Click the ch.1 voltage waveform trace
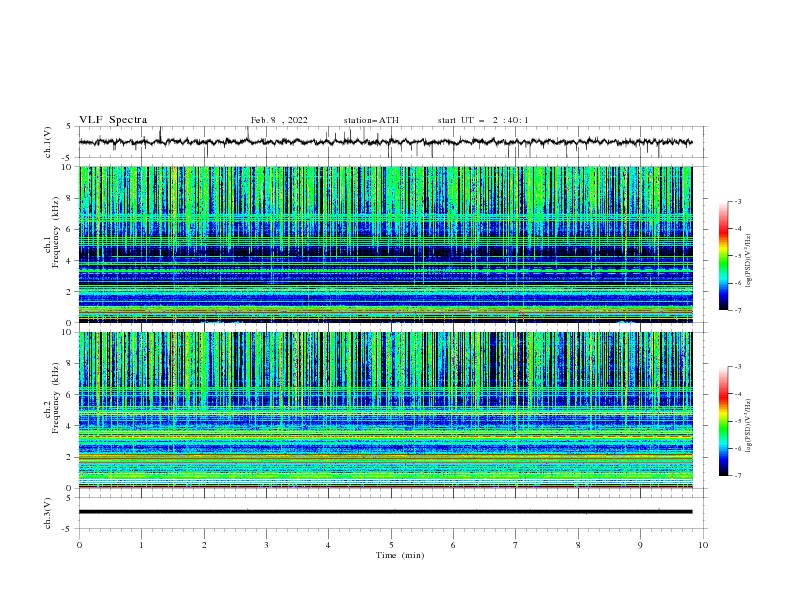Viewport: 792px width, 612px height. (385, 142)
